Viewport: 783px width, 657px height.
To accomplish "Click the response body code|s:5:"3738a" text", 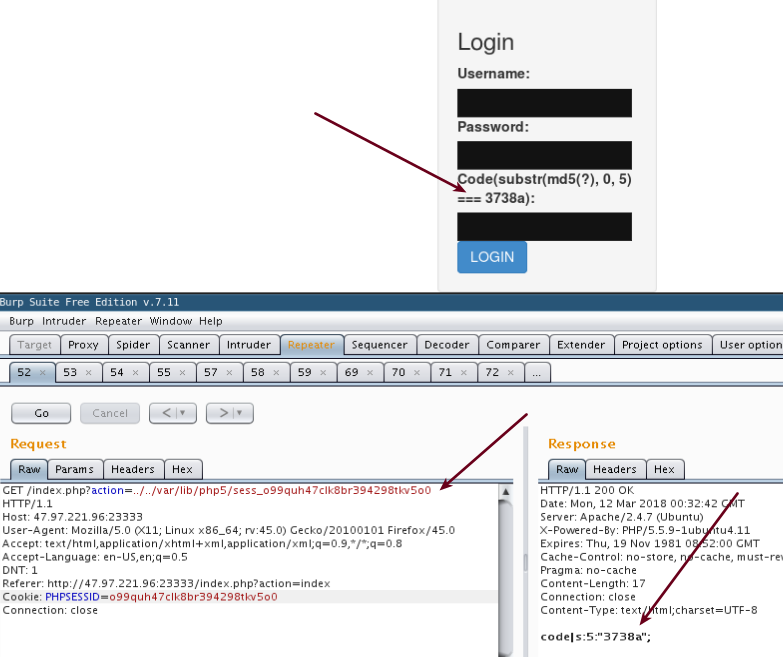I will 595,637.
